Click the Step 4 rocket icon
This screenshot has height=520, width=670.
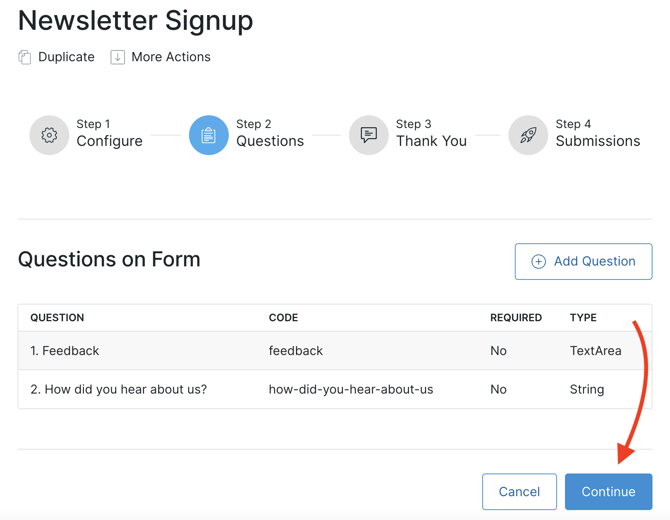pos(528,135)
